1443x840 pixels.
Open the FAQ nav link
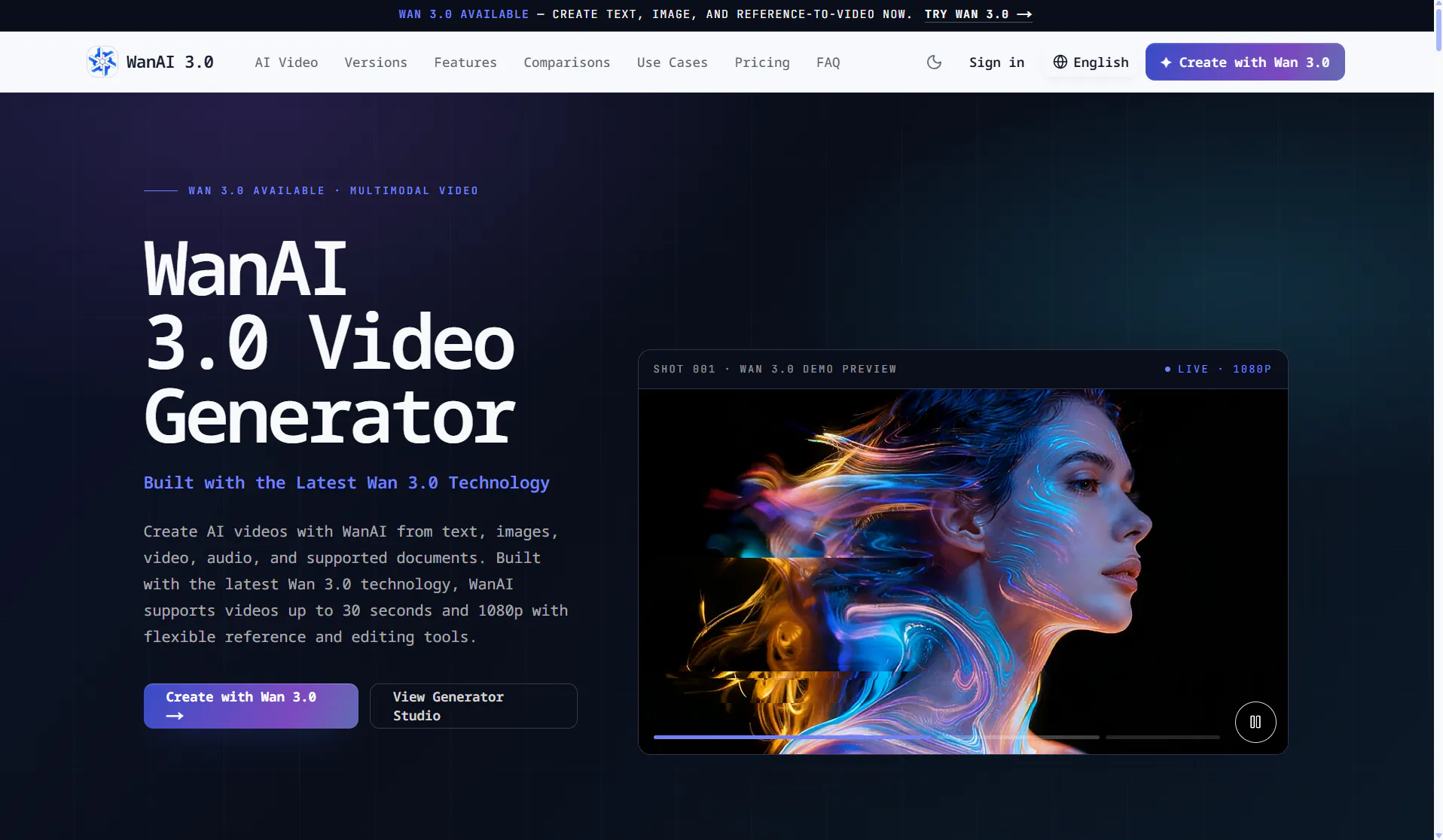828,62
